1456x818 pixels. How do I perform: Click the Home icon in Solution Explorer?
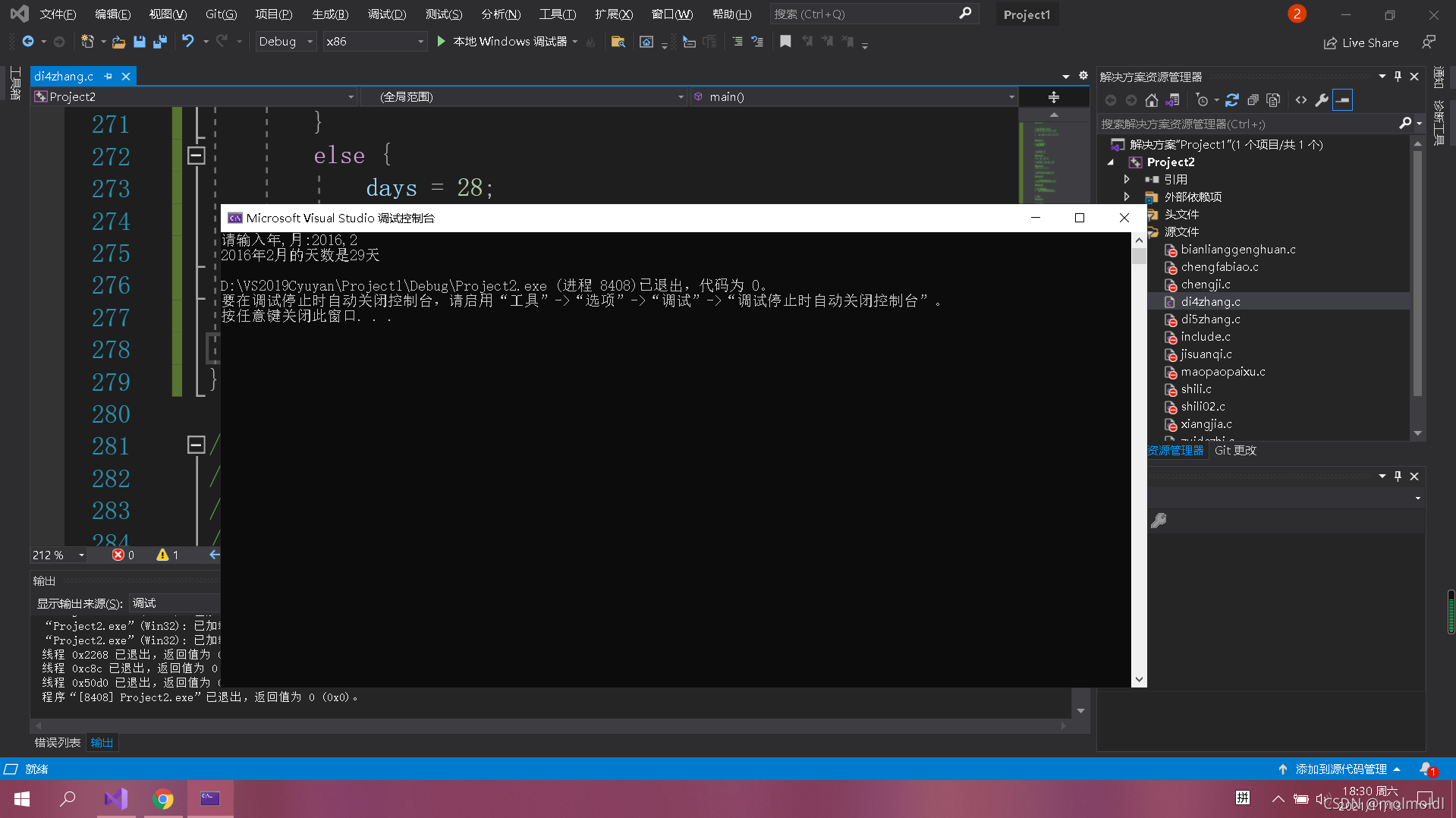click(1151, 100)
